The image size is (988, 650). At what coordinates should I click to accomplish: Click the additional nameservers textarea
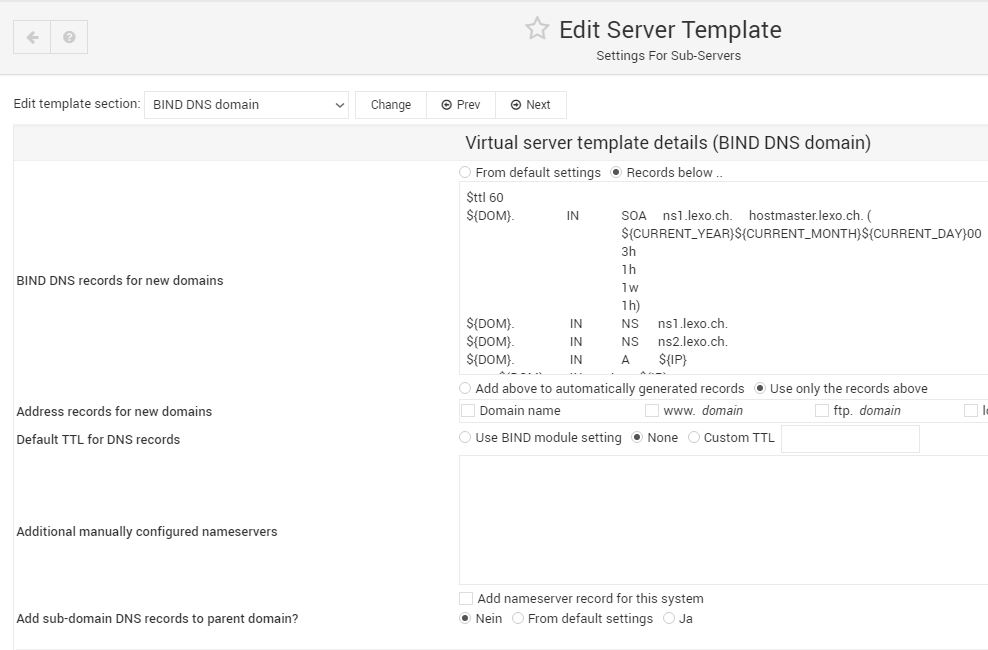coord(723,520)
